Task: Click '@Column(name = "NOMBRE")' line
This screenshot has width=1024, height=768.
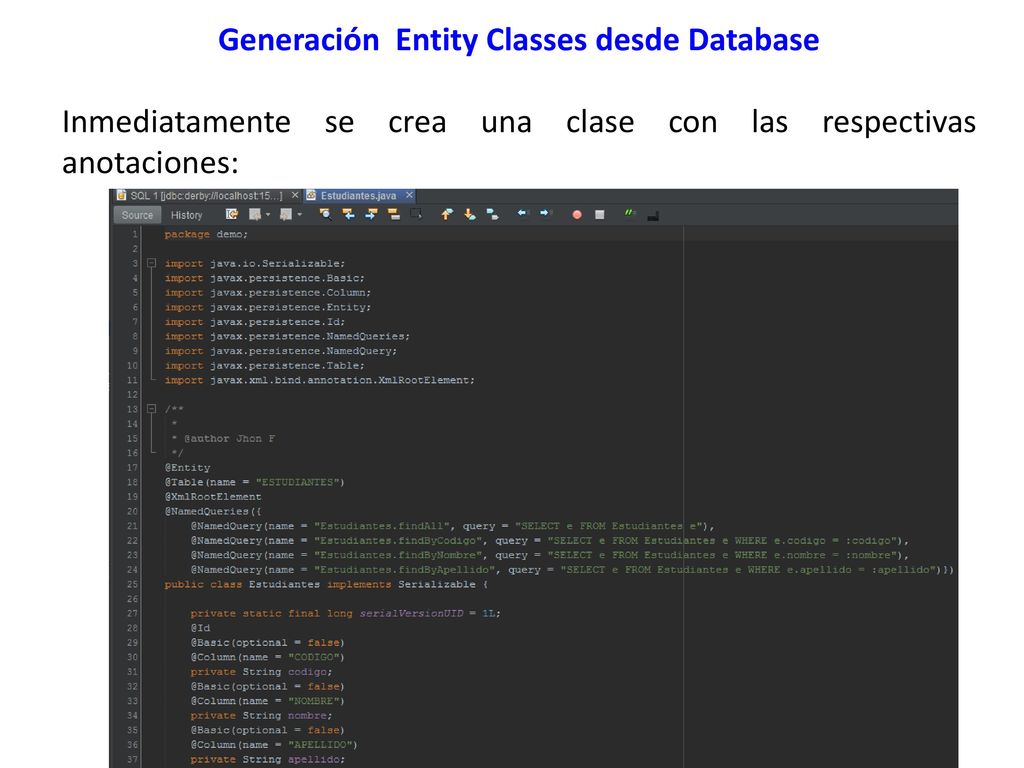Action: [267, 701]
